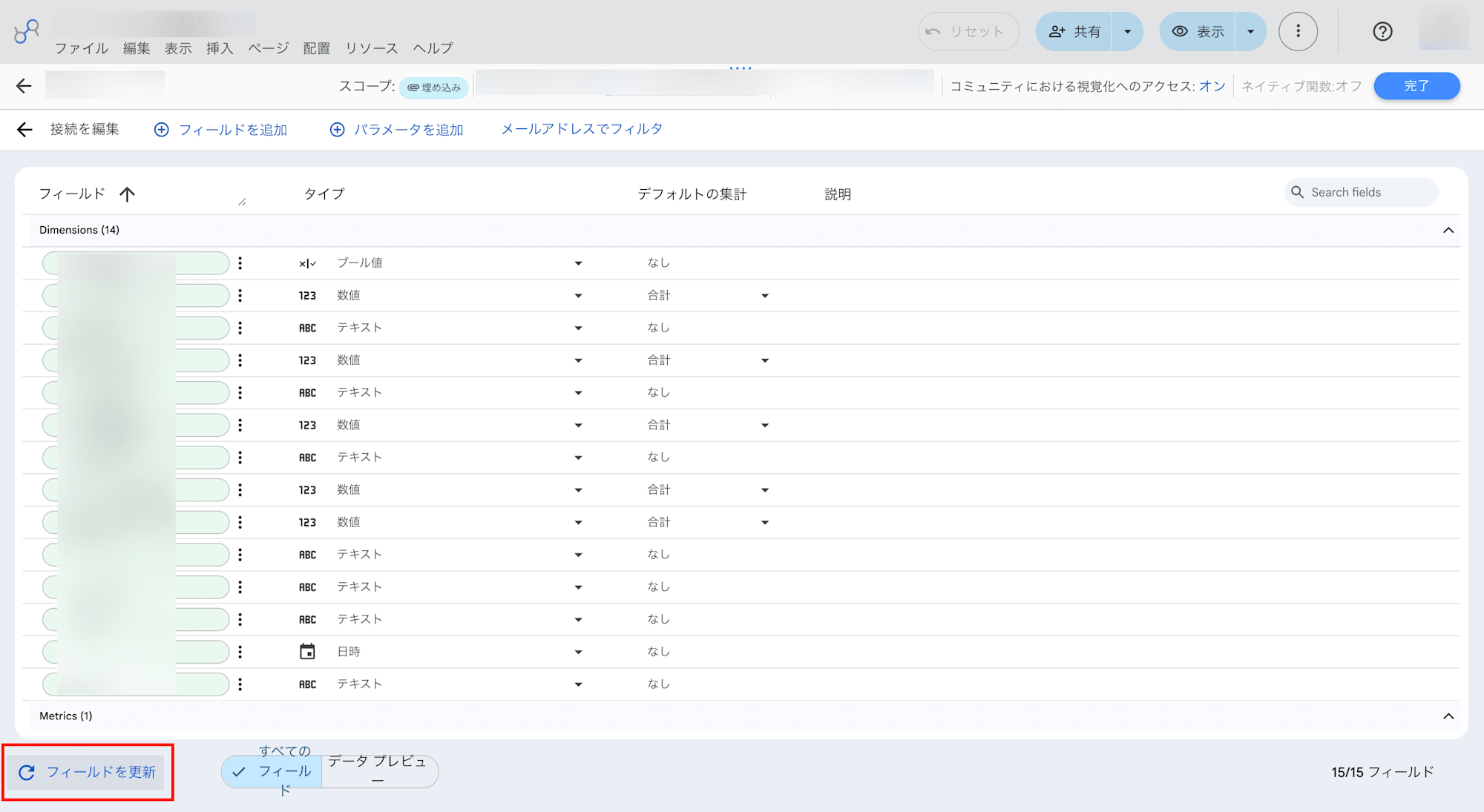Click the plus icon for フィールドを追加
The height and width of the screenshot is (812, 1484).
click(161, 130)
